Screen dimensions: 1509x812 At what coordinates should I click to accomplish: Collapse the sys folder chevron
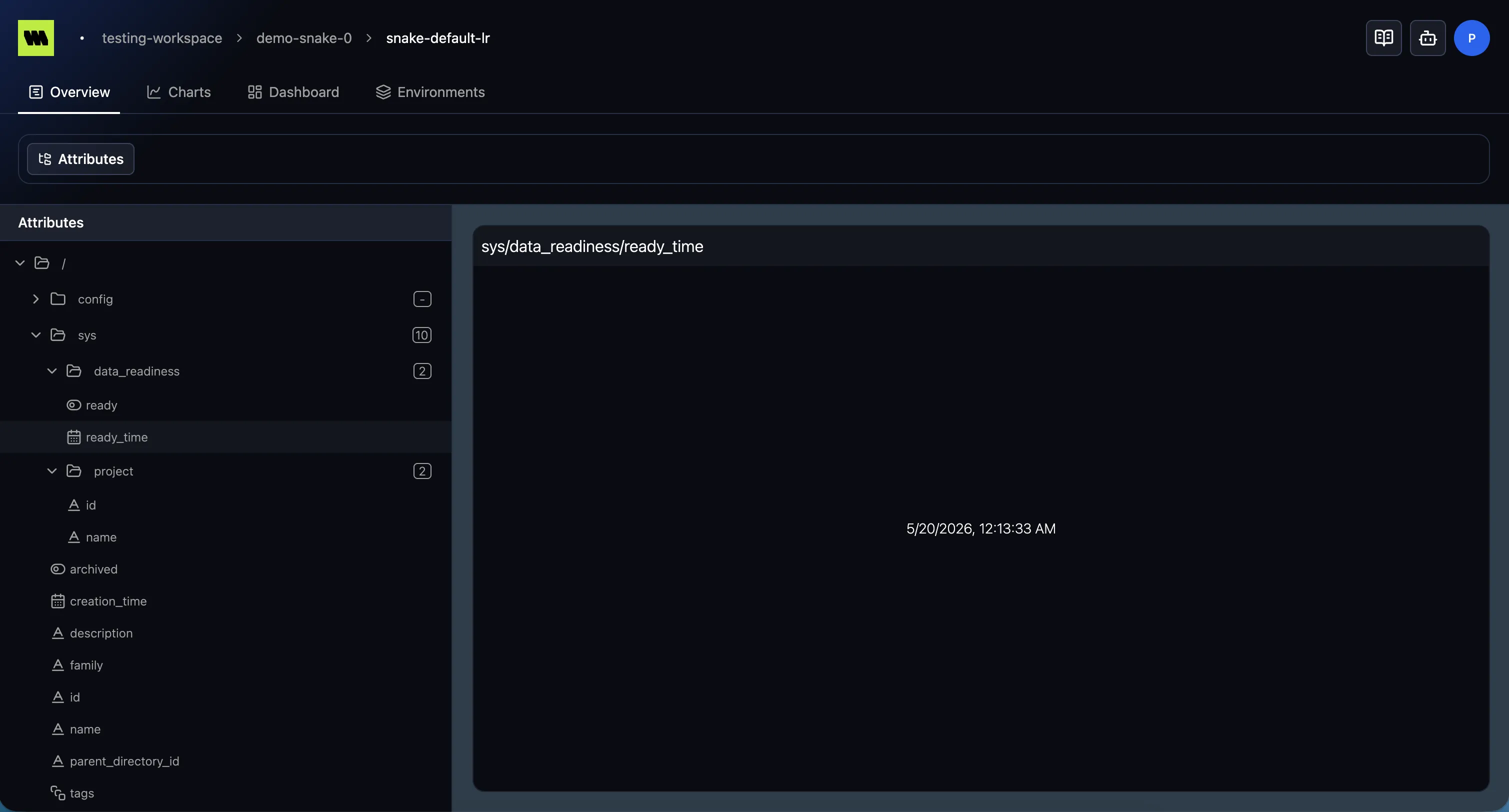[35, 335]
